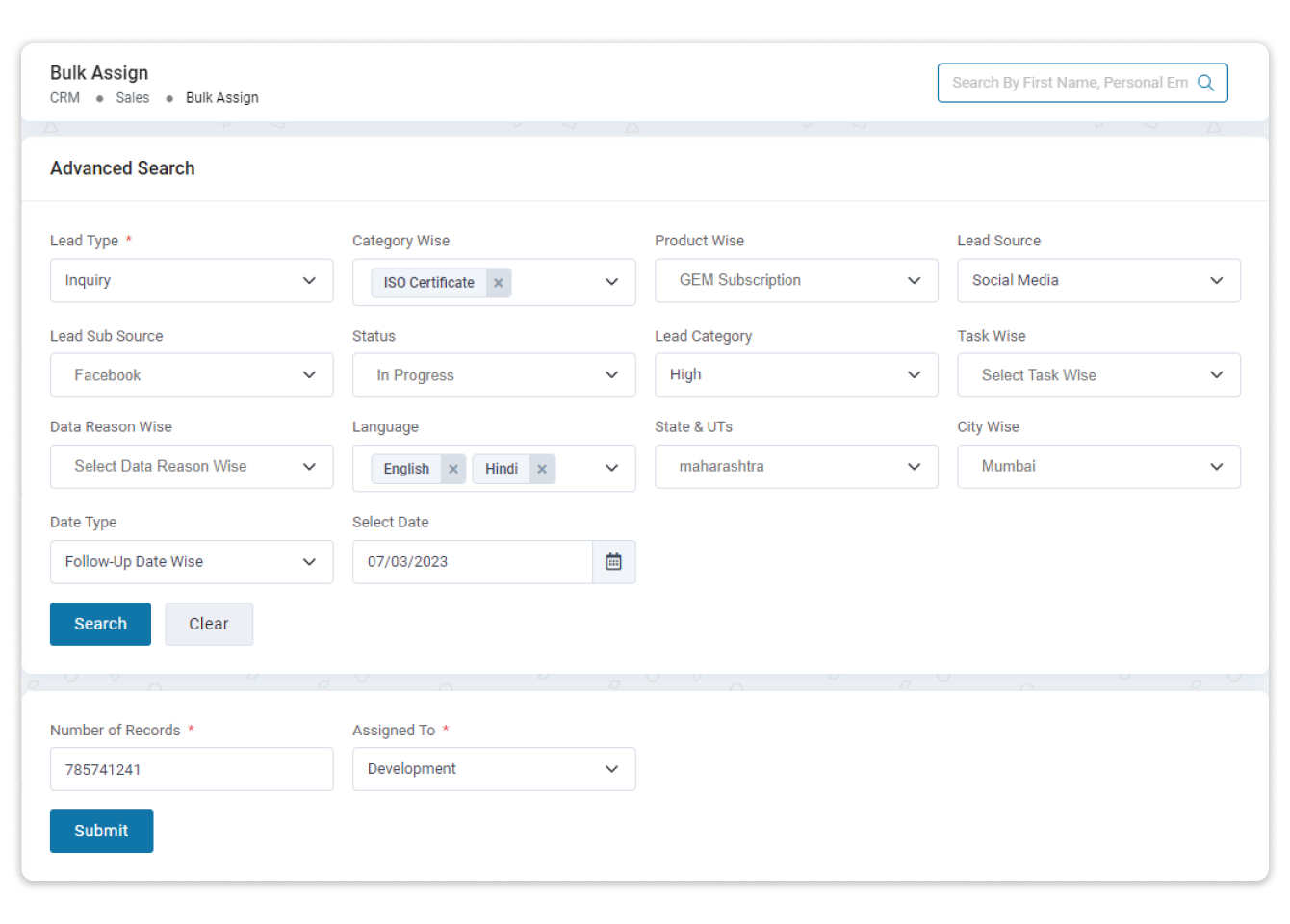Image resolution: width=1290 pixels, height=924 pixels.
Task: Submit the bulk assignment
Action: (101, 831)
